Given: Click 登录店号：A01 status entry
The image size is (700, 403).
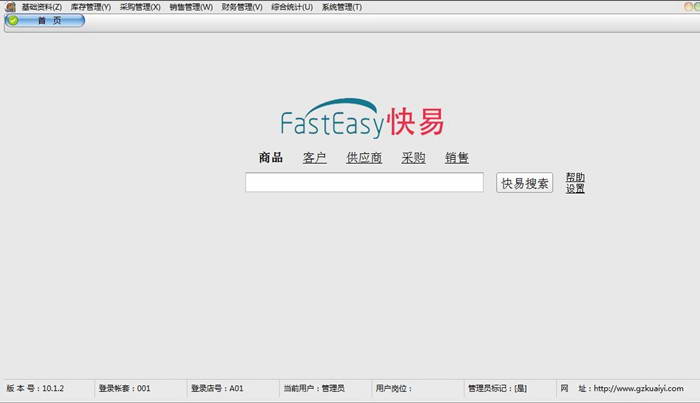Looking at the screenshot, I should point(217,388).
